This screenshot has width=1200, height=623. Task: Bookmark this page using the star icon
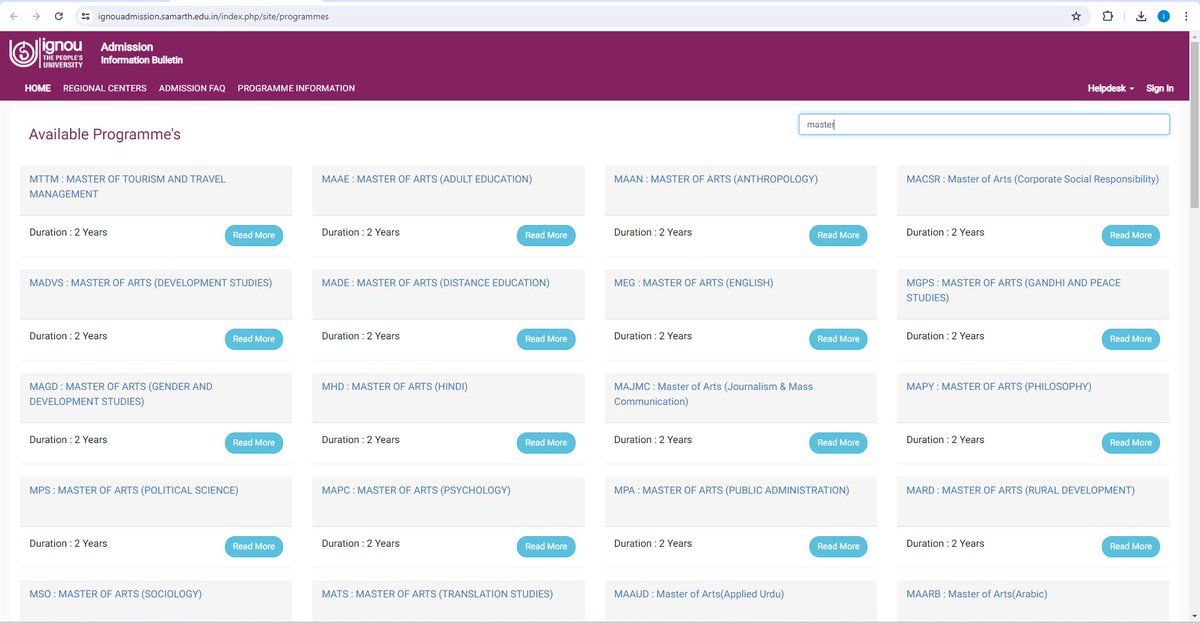(x=1076, y=15)
